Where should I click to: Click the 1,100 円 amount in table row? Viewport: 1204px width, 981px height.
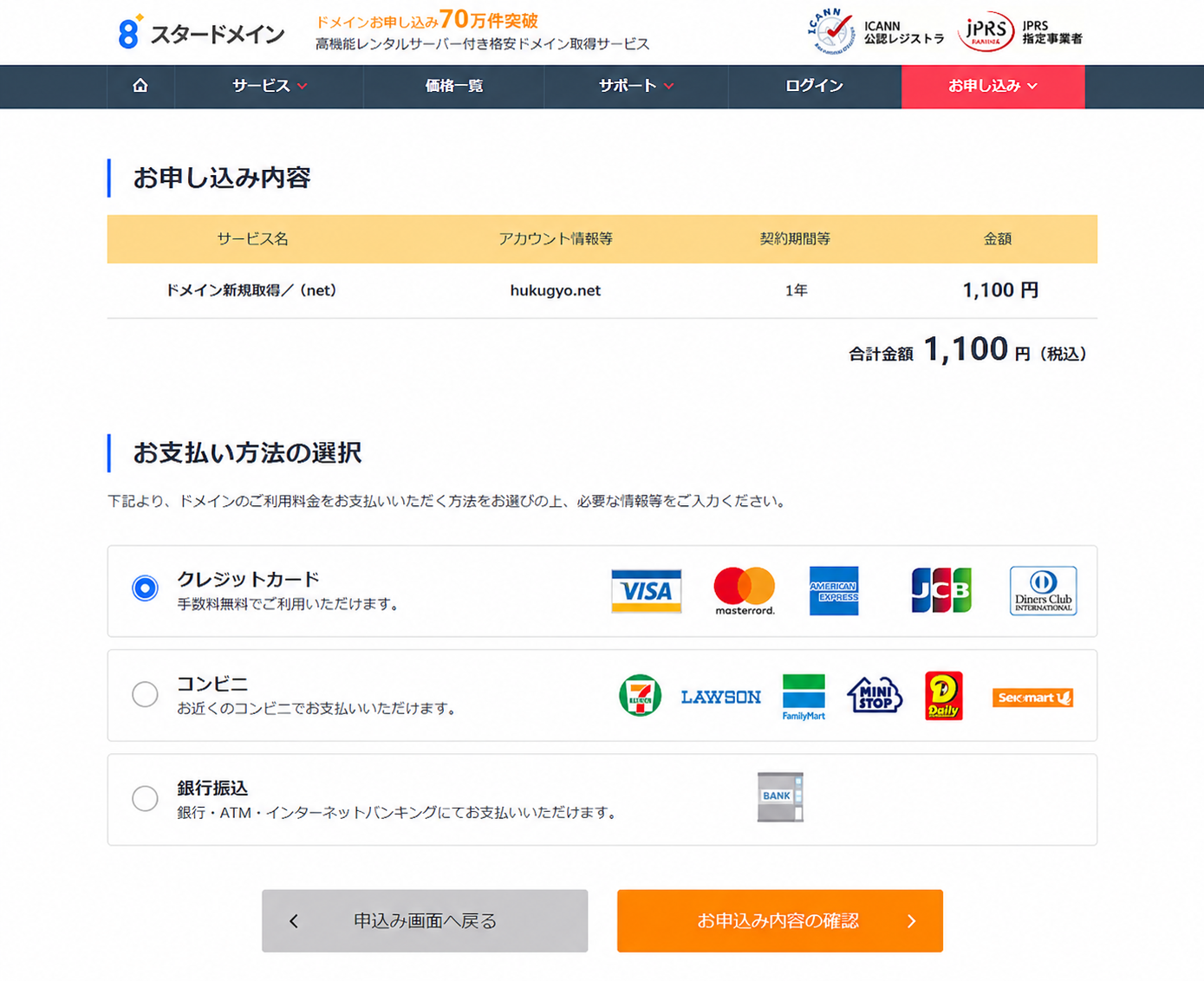point(1000,290)
